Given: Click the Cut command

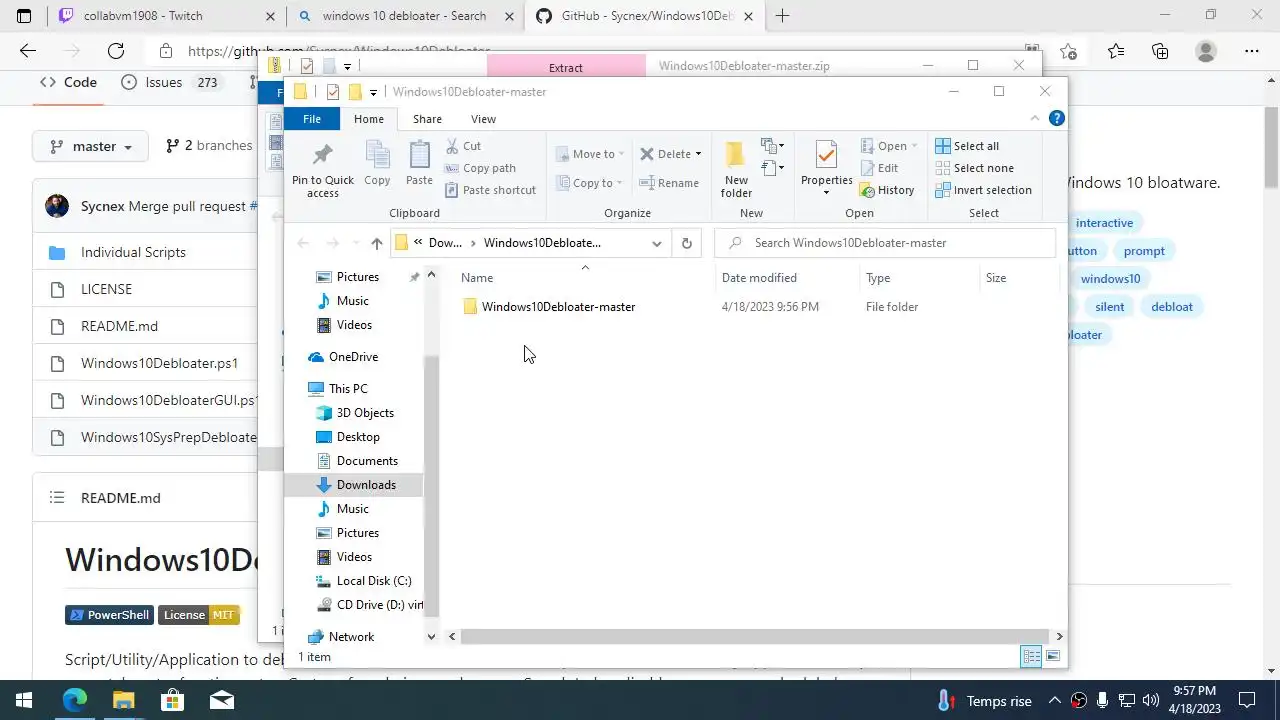Looking at the screenshot, I should tap(463, 146).
